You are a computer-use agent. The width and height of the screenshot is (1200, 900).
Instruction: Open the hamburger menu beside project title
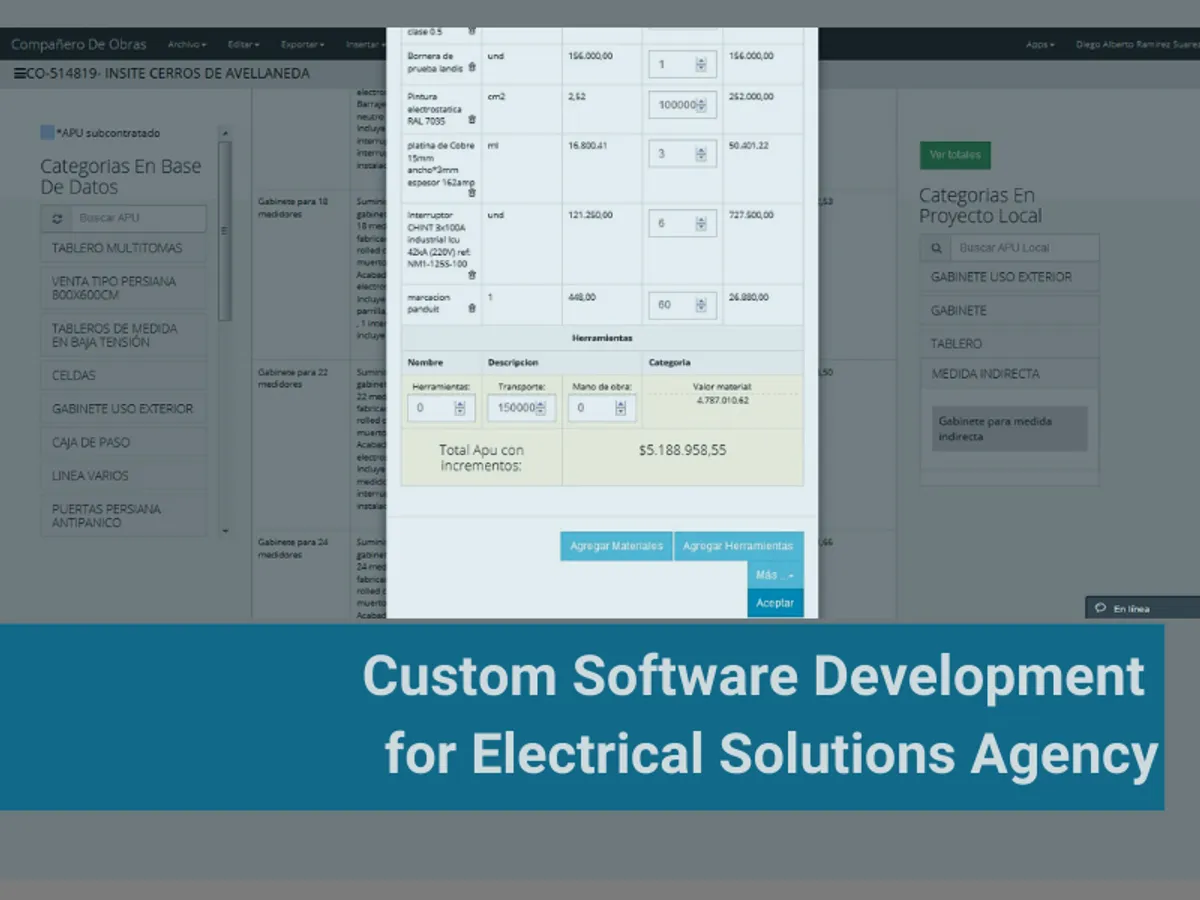(20, 74)
